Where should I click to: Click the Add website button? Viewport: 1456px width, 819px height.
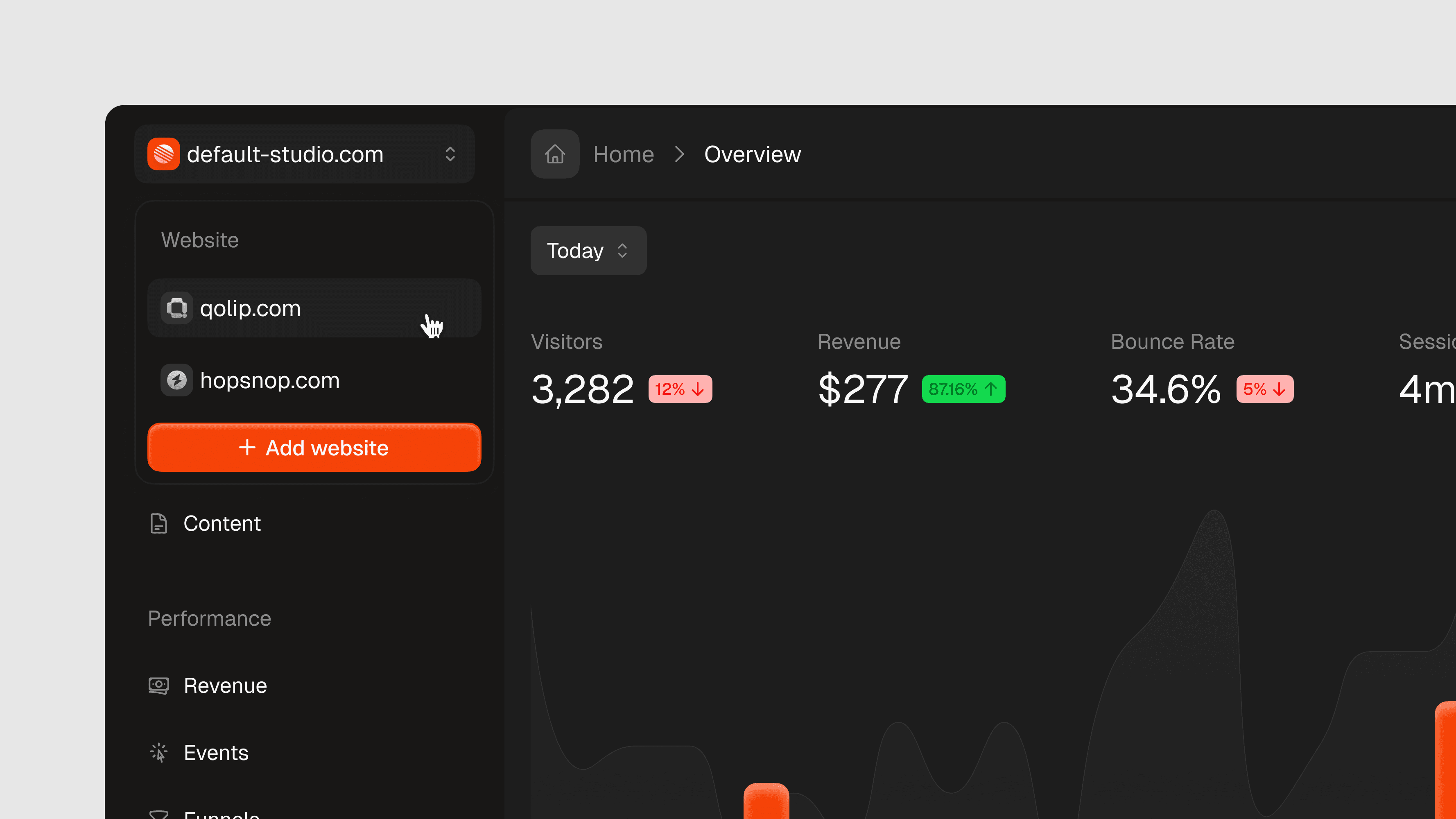click(314, 448)
